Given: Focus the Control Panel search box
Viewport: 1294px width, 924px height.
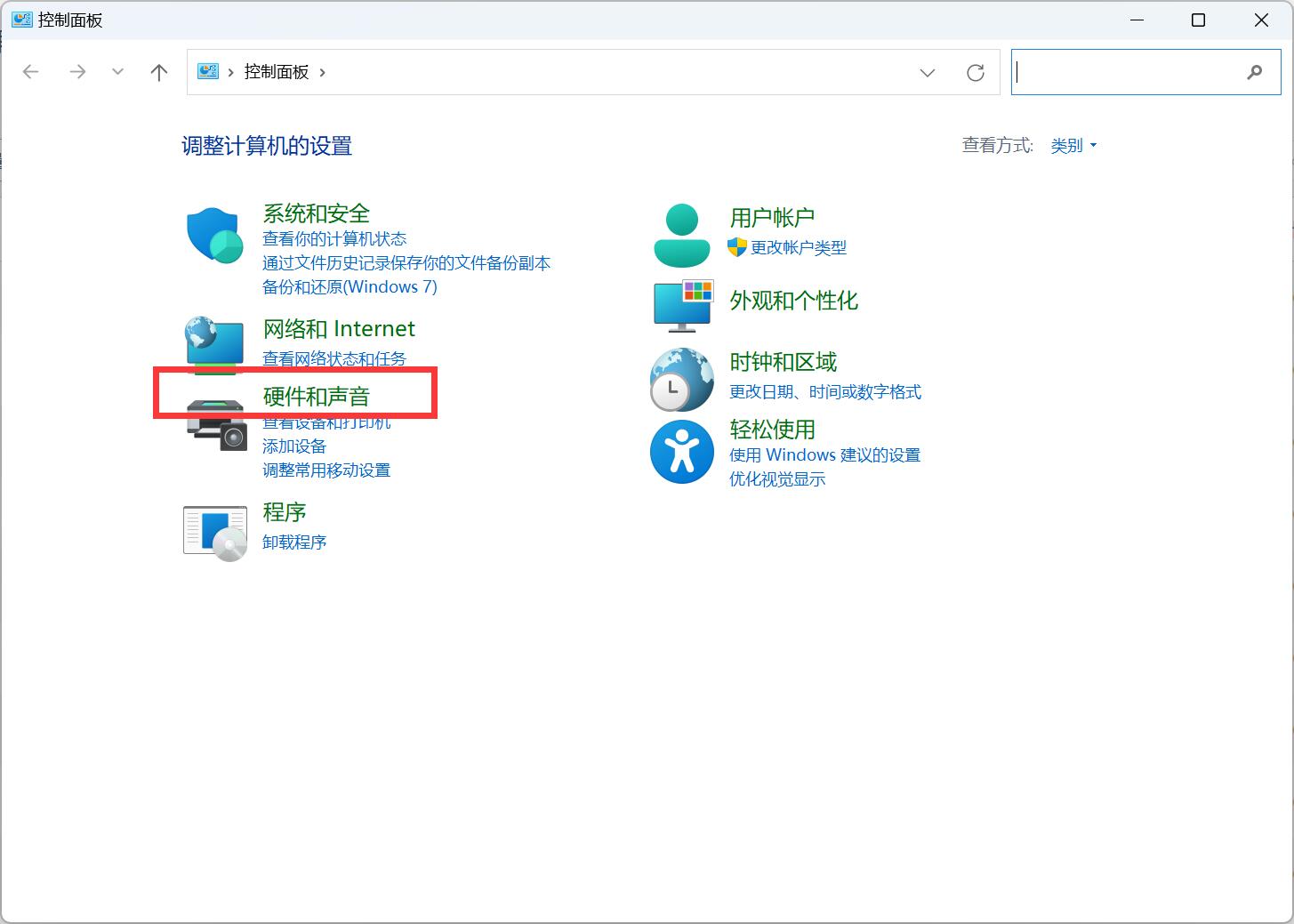Looking at the screenshot, I should [1129, 73].
